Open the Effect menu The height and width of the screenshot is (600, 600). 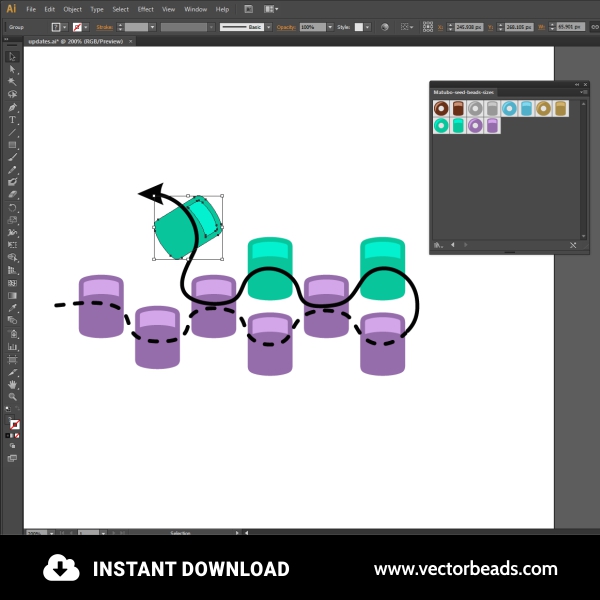pos(146,9)
